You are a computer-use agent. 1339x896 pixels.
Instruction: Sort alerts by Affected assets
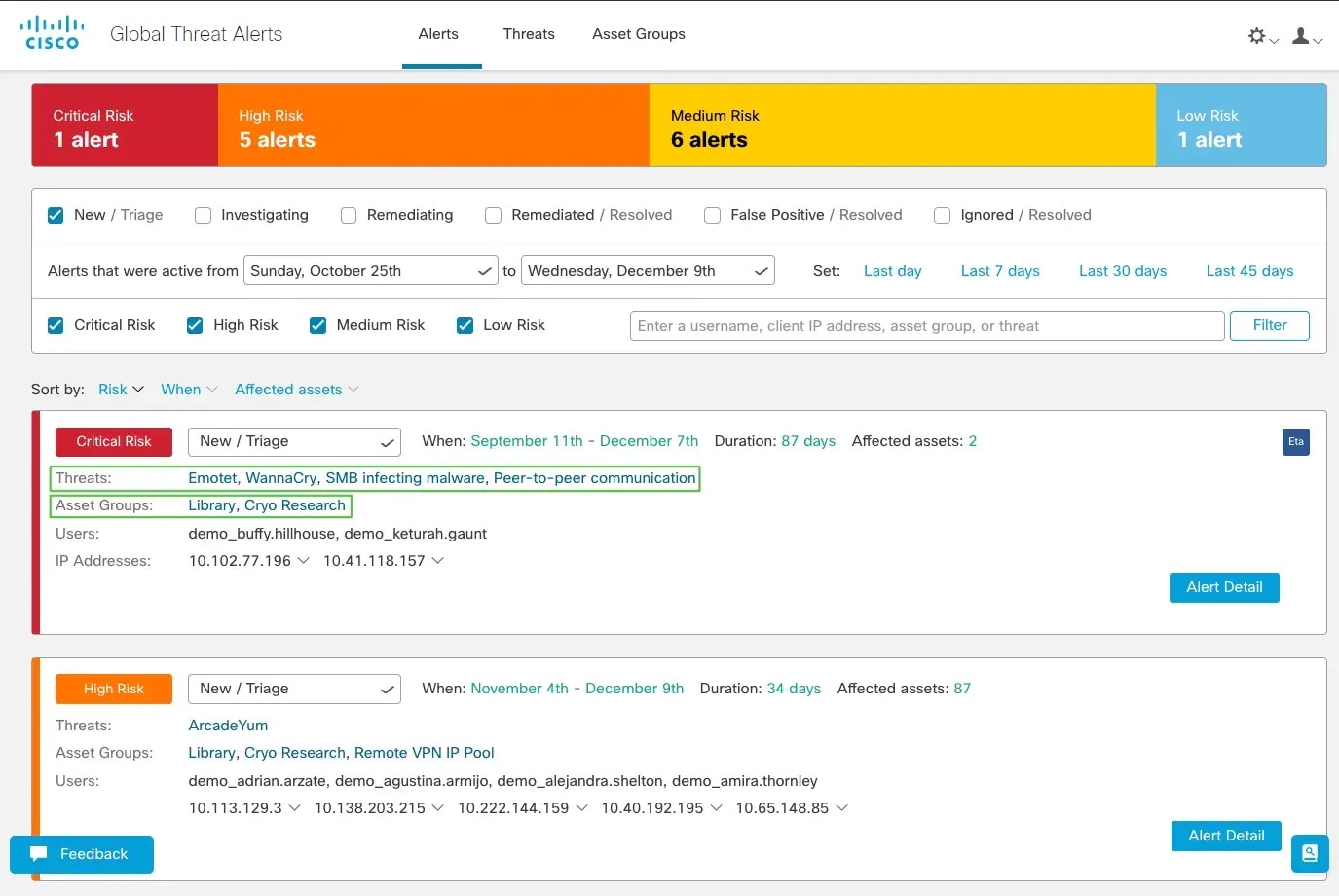(x=297, y=390)
